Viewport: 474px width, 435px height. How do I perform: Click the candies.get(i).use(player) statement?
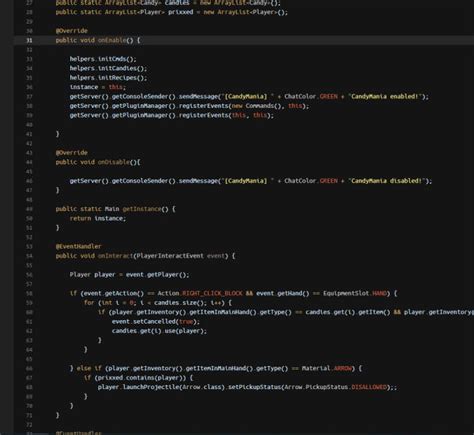(159, 331)
